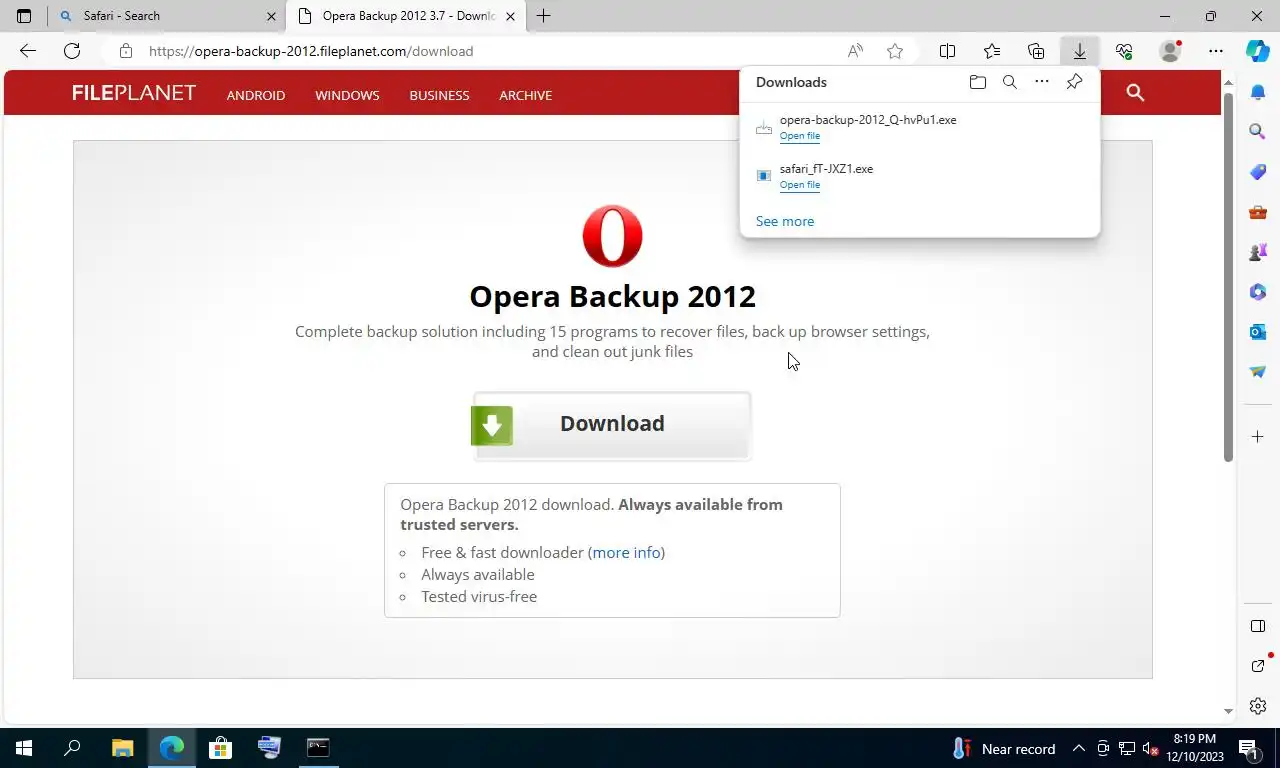Open sidebar Drop paper plane icon
Image resolution: width=1280 pixels, height=768 pixels.
point(1258,371)
